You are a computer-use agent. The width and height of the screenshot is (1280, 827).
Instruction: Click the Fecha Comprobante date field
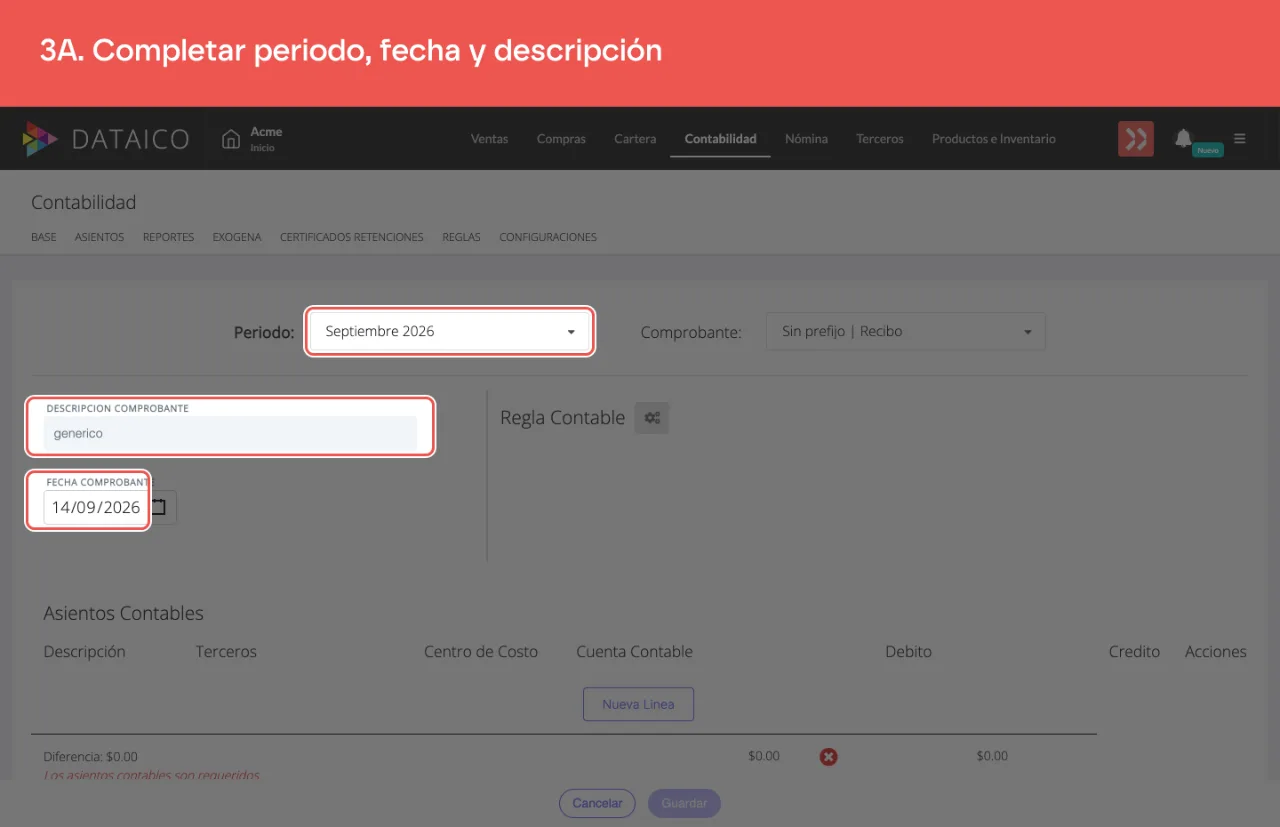click(95, 507)
